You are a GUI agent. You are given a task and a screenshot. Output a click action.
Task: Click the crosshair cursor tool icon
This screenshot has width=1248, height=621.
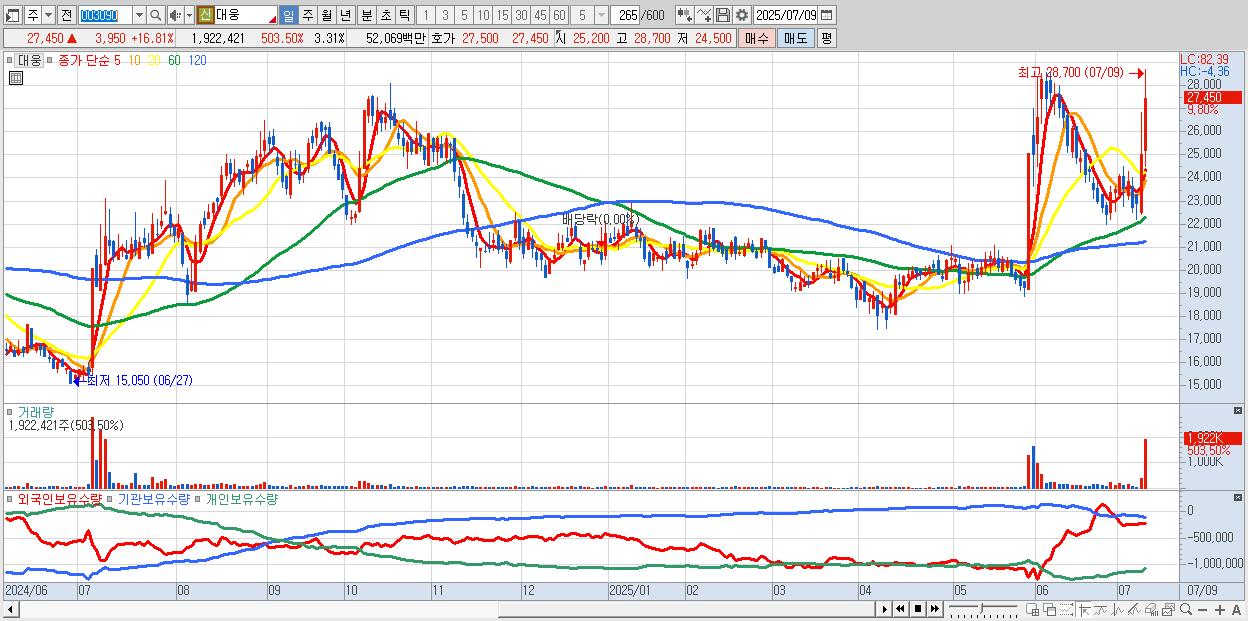[x=1084, y=610]
